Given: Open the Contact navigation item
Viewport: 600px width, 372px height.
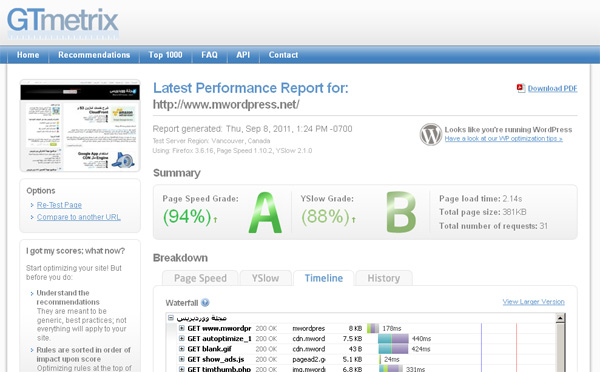Looking at the screenshot, I should click(283, 55).
